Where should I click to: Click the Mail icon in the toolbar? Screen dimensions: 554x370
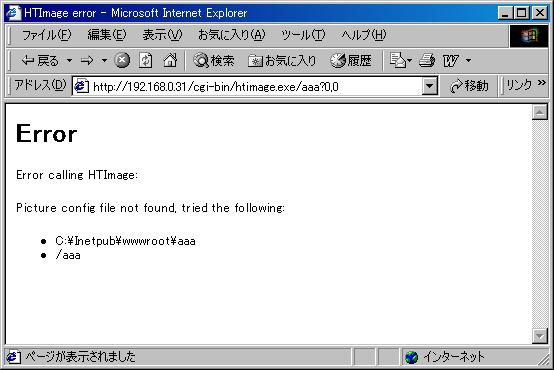tap(400, 60)
